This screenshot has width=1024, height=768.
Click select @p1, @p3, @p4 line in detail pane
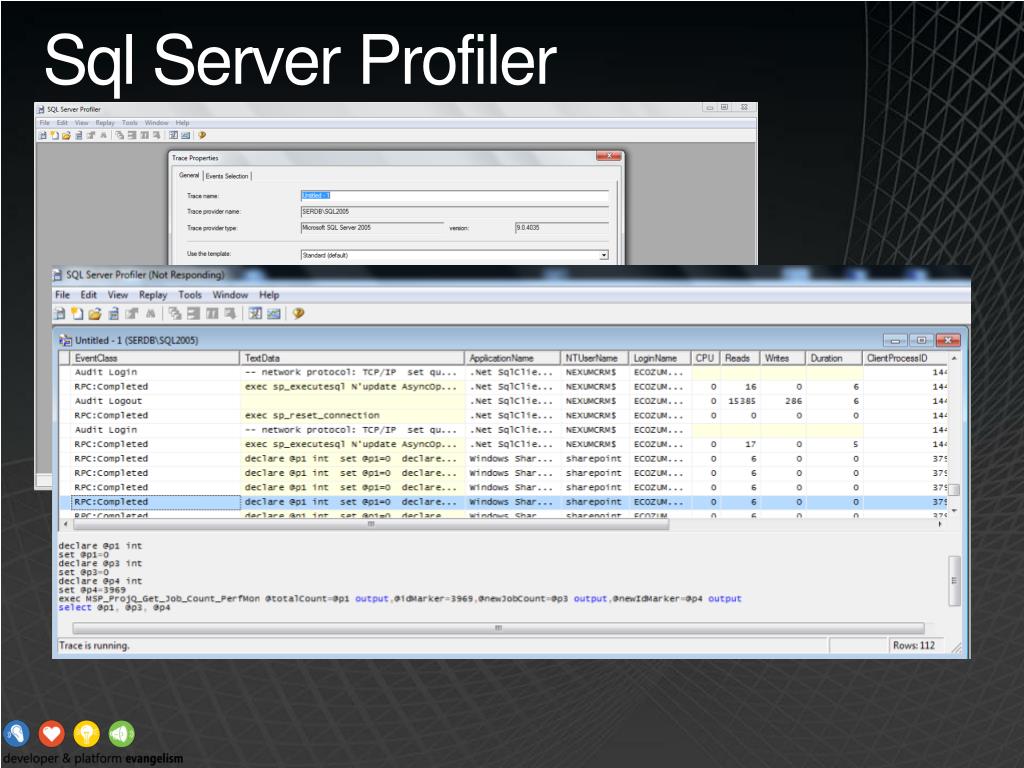click(x=114, y=607)
